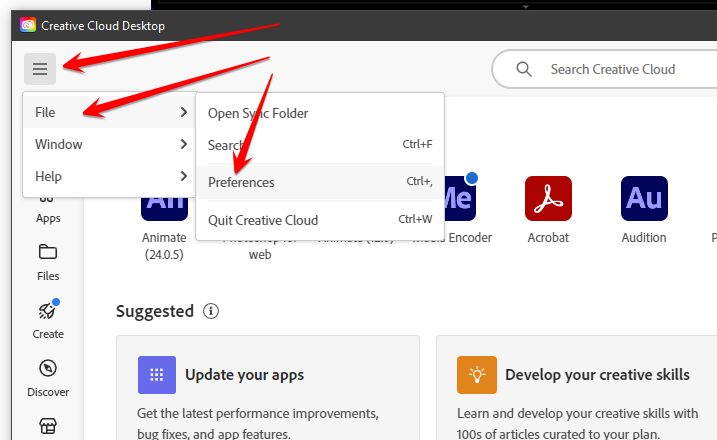Expand the Help submenu chevron

pyautogui.click(x=184, y=176)
